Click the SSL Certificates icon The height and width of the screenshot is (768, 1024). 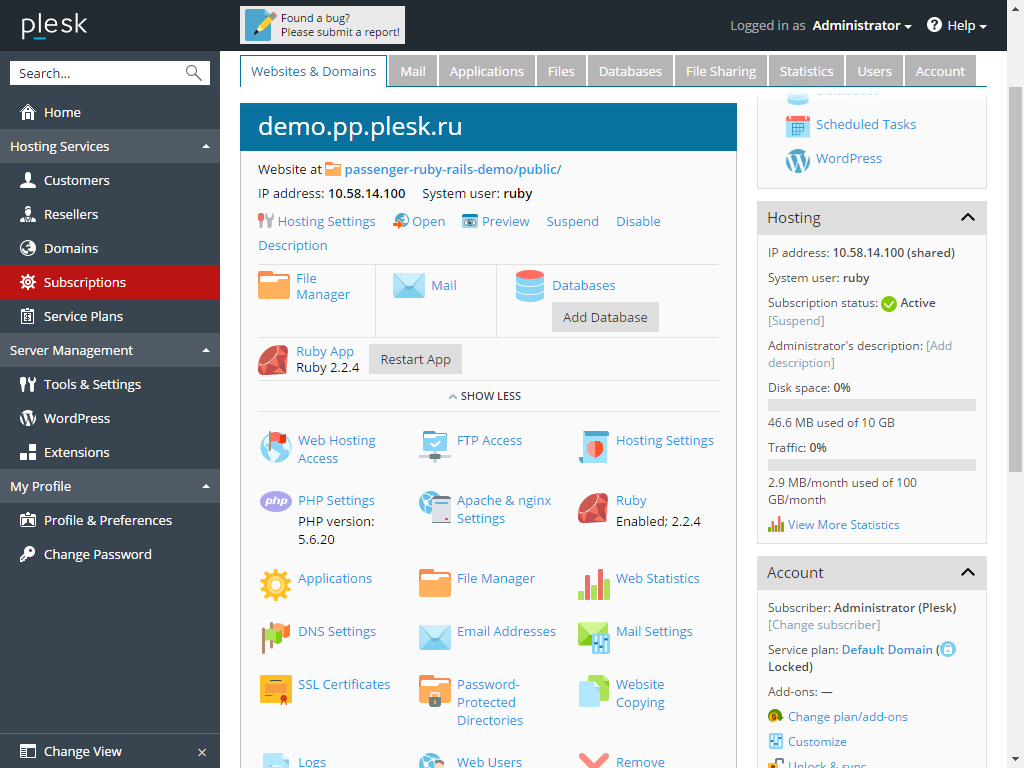pyautogui.click(x=276, y=689)
